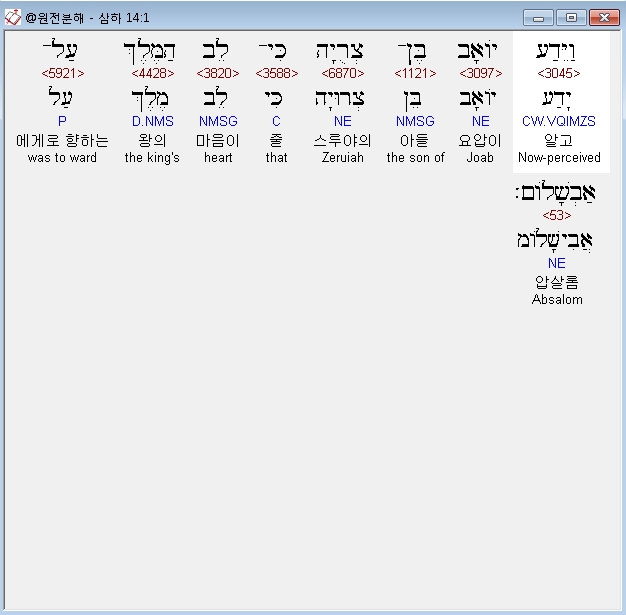Viewport: 626px width, 615px height.
Task: Select NE code above 압살롬
Action: pyautogui.click(x=557, y=264)
